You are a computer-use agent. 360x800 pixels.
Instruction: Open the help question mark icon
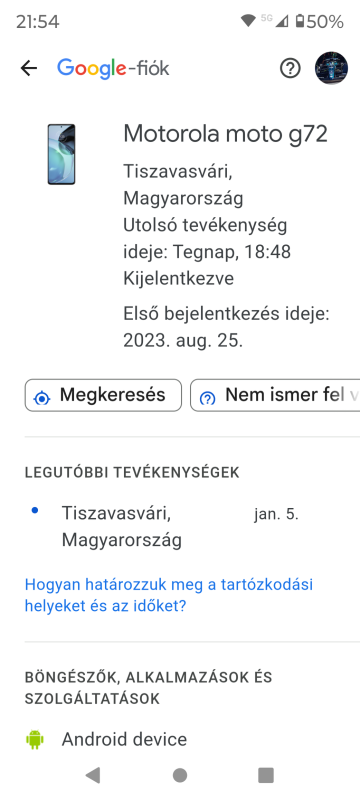click(290, 68)
